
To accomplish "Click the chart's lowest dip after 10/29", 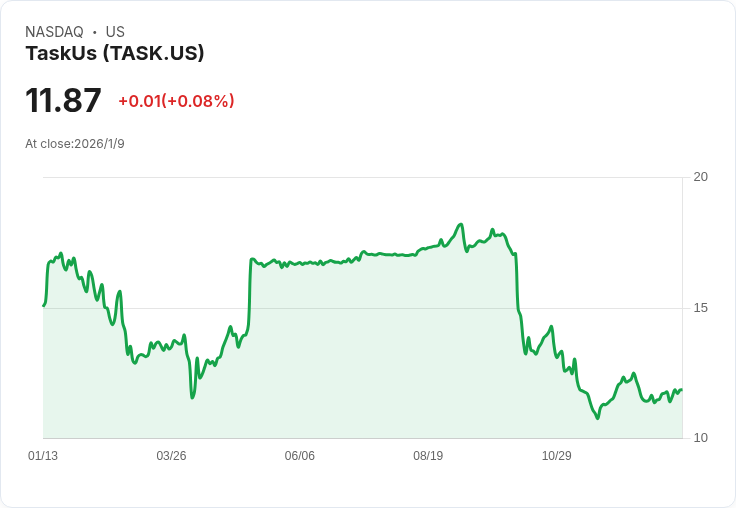I will [598, 418].
